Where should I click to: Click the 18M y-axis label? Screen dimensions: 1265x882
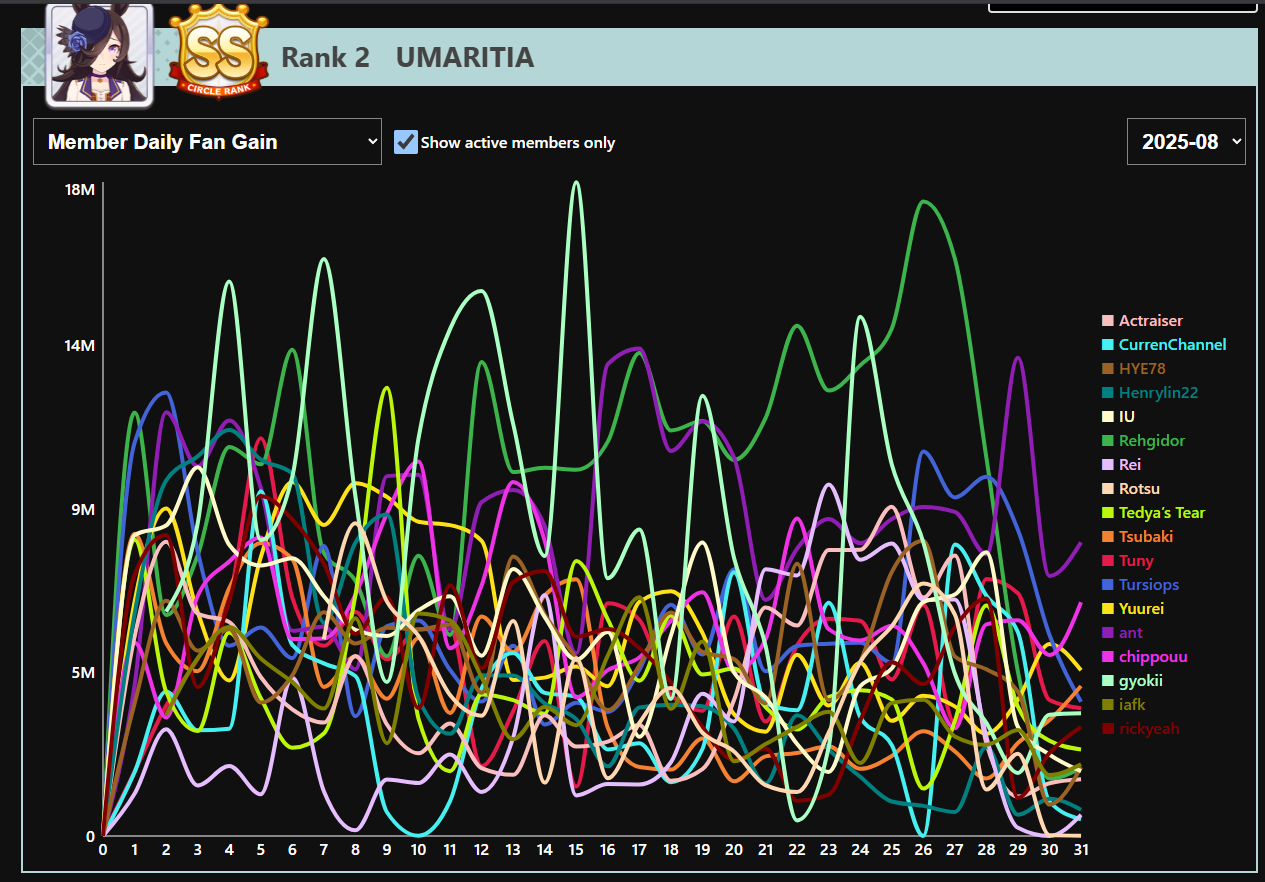pos(79,190)
